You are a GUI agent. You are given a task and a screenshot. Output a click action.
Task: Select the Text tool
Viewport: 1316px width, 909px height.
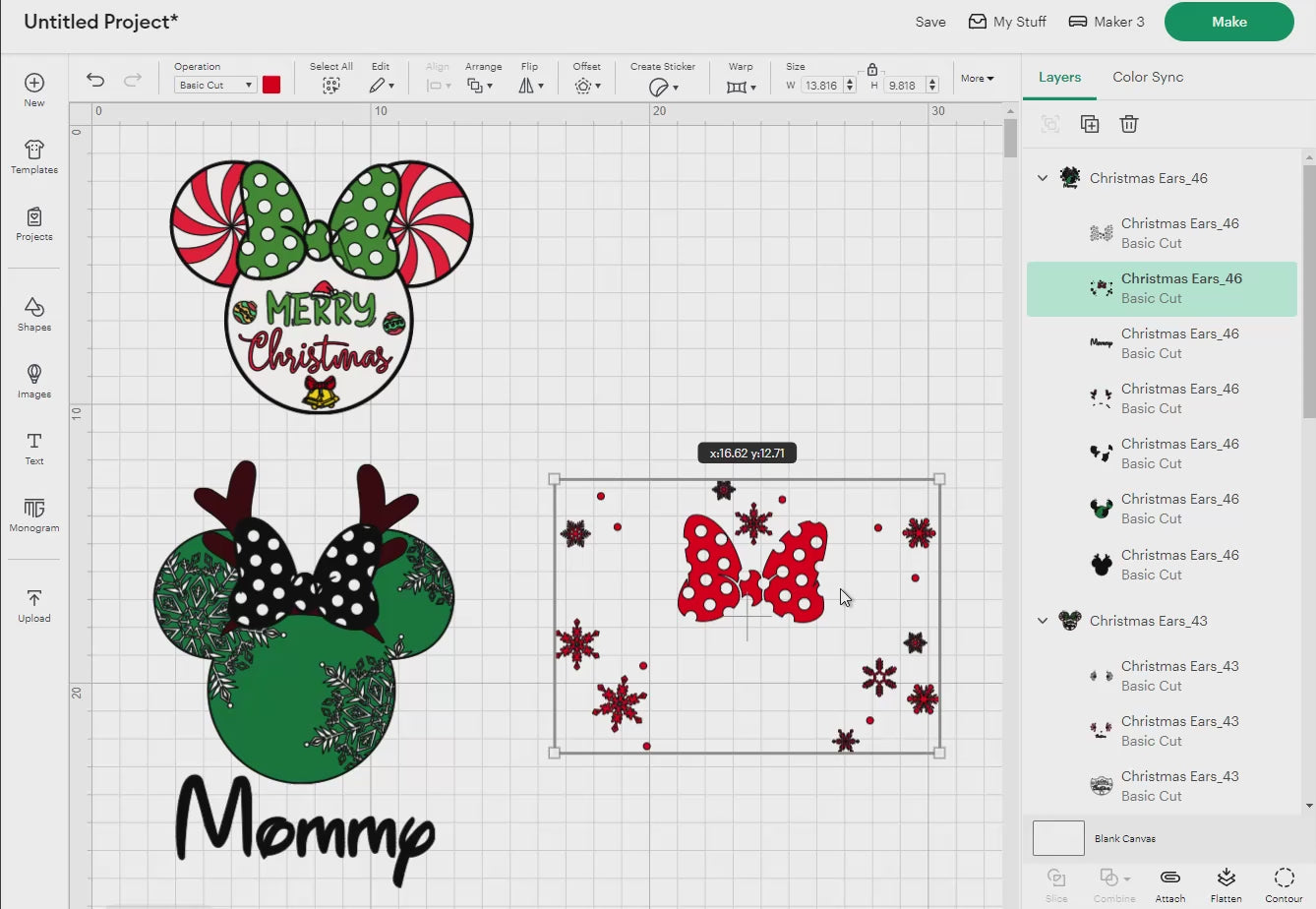(34, 448)
